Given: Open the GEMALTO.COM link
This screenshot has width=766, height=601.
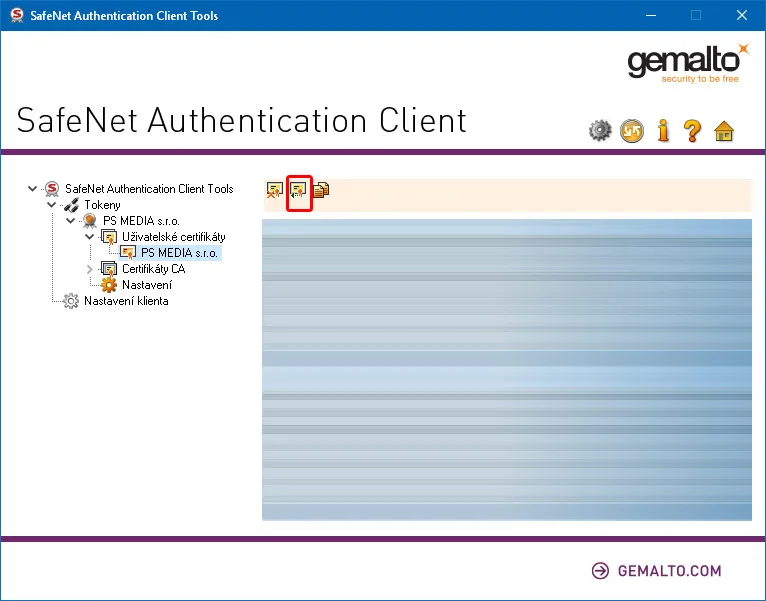Looking at the screenshot, I should click(669, 571).
